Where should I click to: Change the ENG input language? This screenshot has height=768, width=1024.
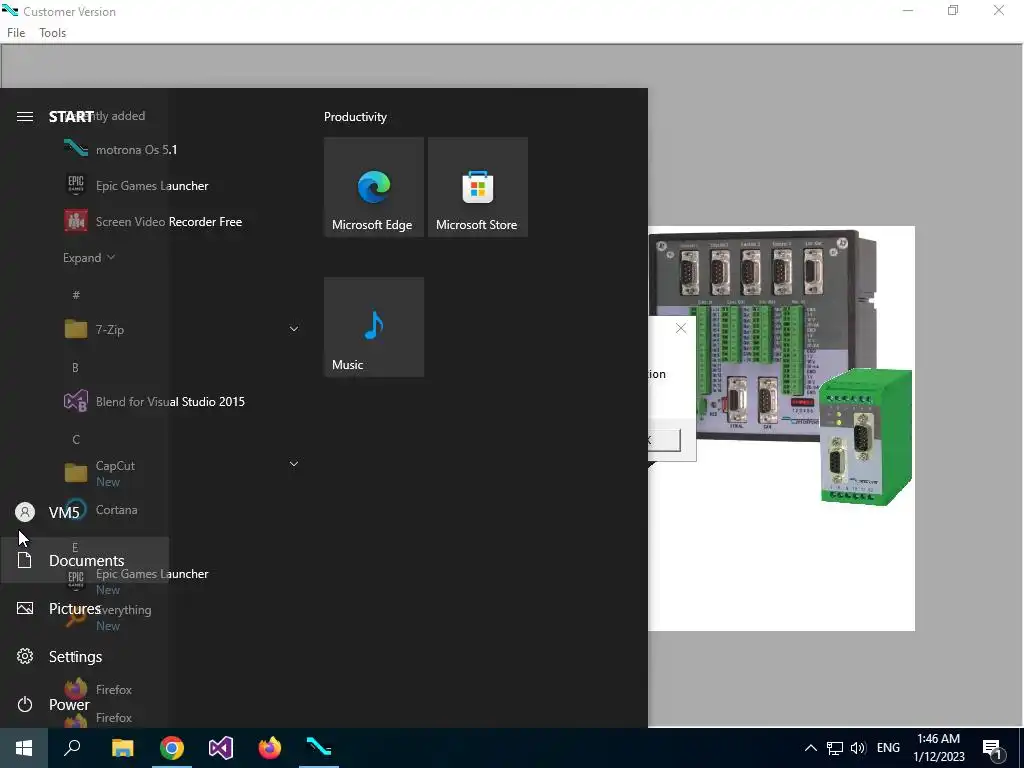(888, 748)
